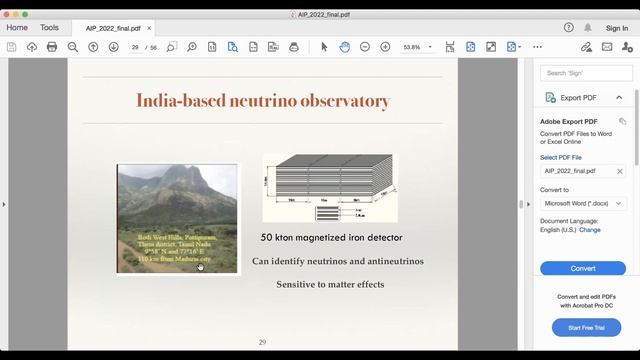Choose the arrow selection tool

[x=324, y=47]
